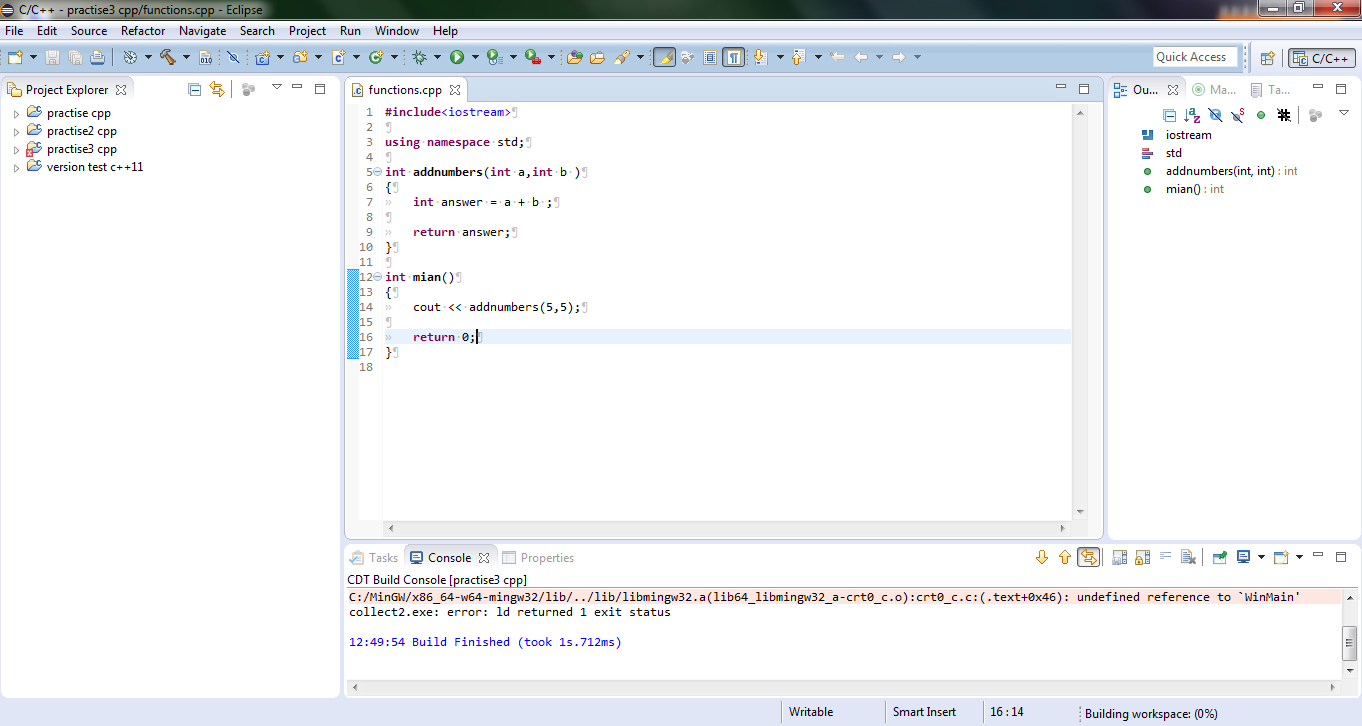Viewport: 1362px width, 726px height.
Task: Click the Previous Error up arrow in Console
Action: point(1064,557)
